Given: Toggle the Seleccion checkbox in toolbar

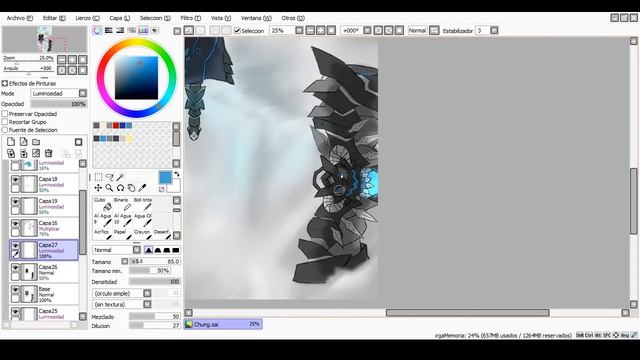Looking at the screenshot, I should tap(237, 31).
